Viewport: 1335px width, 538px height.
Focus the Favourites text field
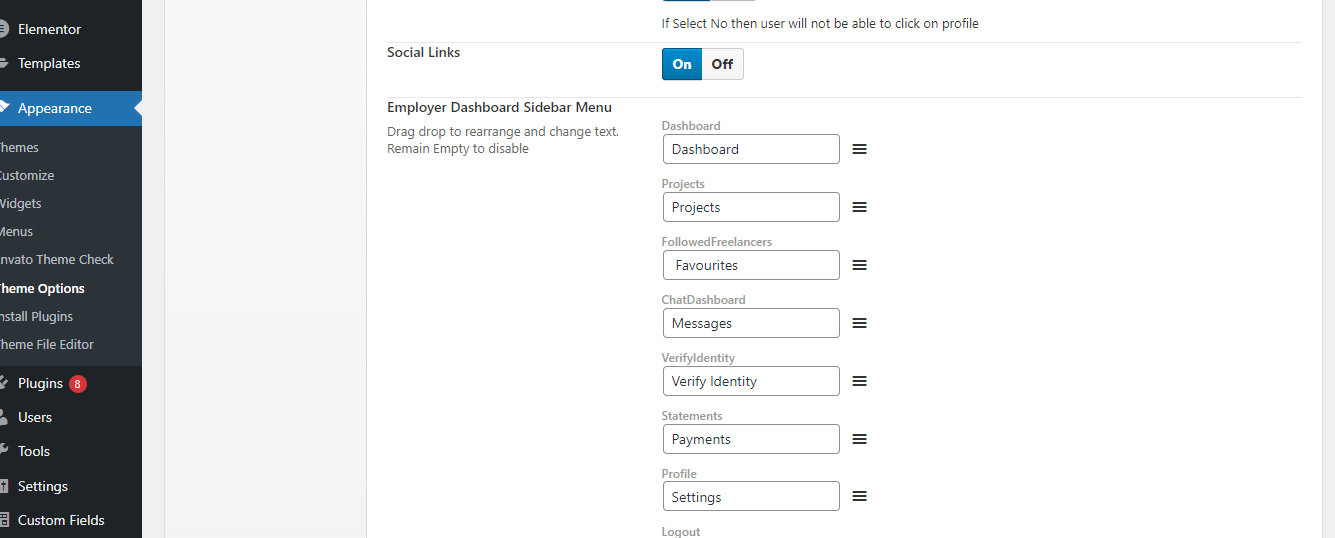click(x=751, y=265)
